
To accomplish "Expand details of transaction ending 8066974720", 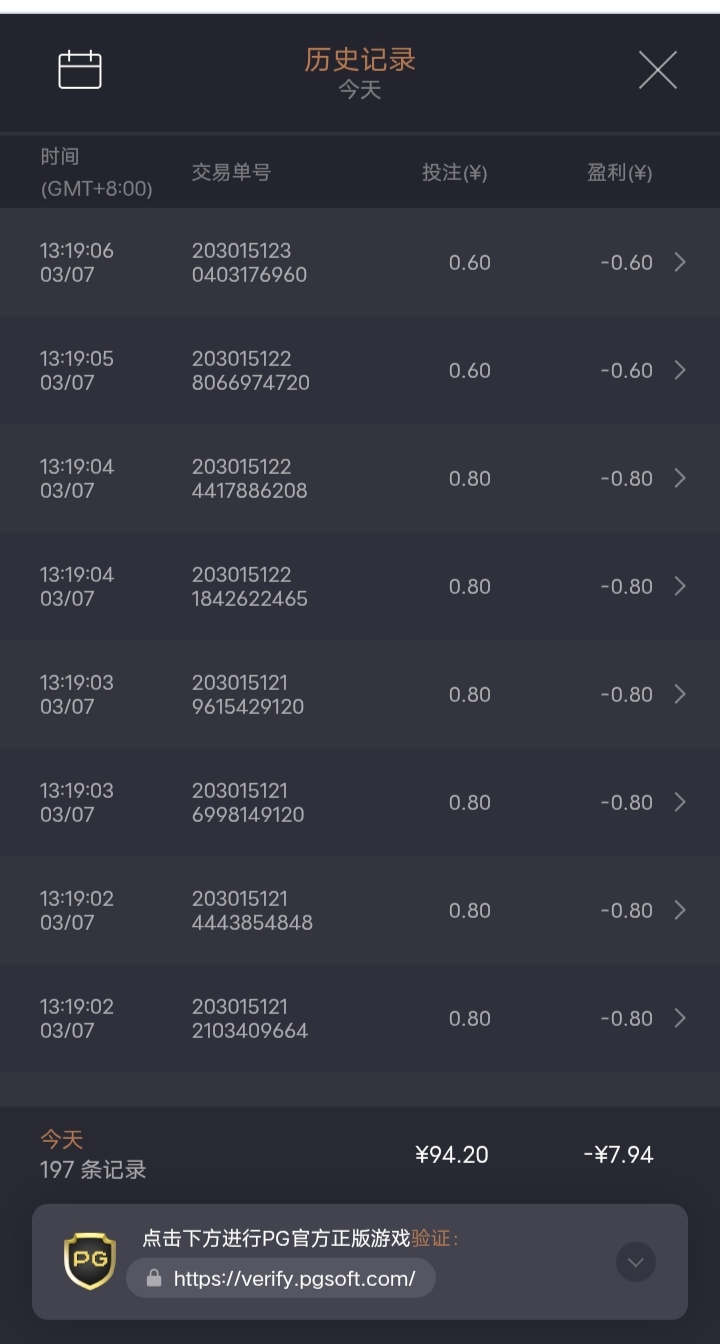I will (680, 370).
